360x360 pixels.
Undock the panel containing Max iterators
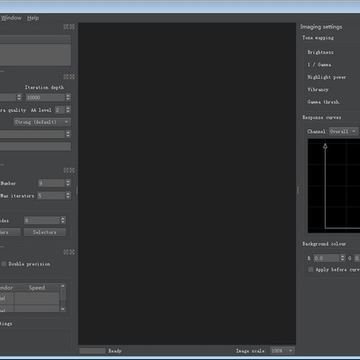click(x=66, y=170)
